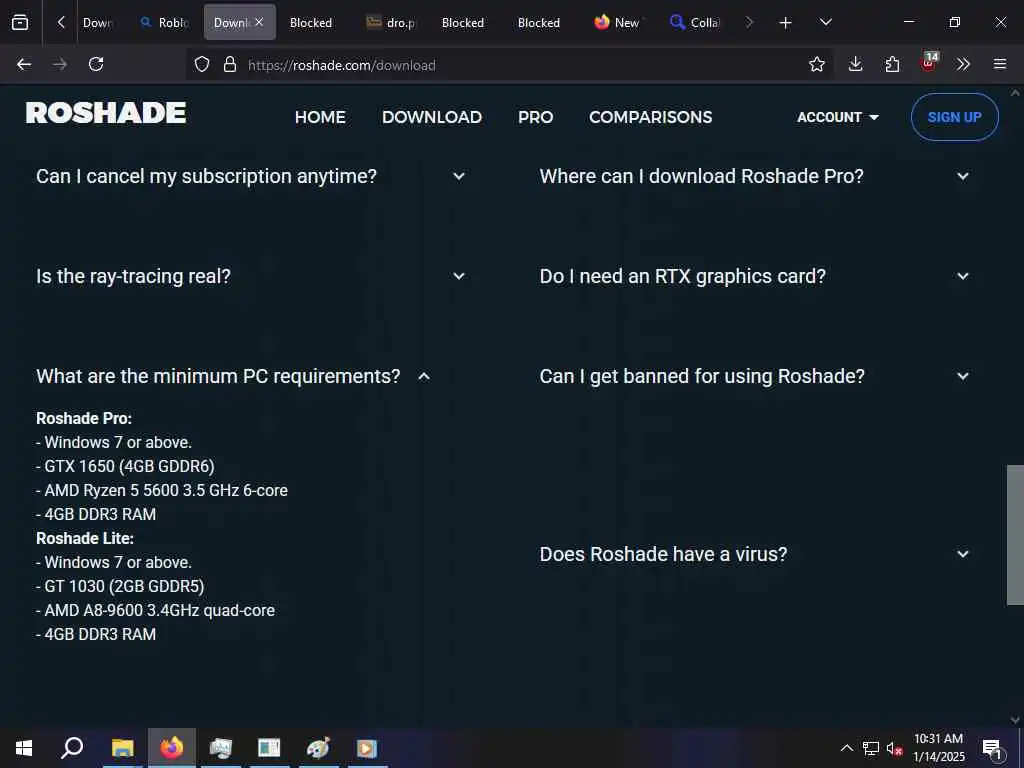
Task: Open the clock showing 10:31 AM
Action: pos(938,748)
